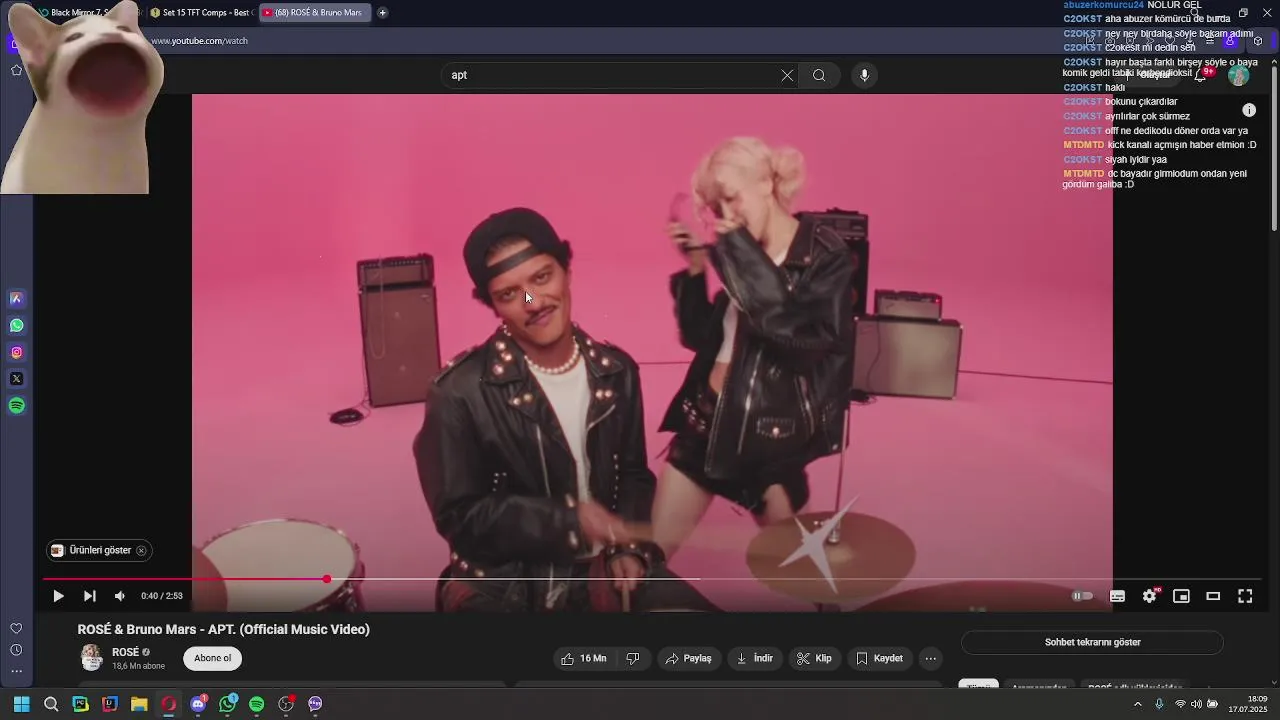Like the video with 16 Mn likes
1280x720 pixels.
[584, 658]
